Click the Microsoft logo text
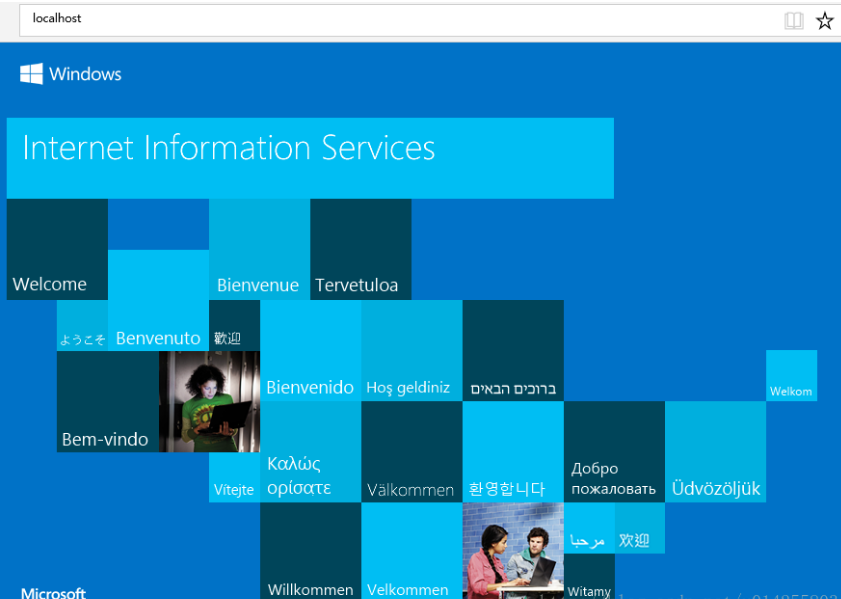The width and height of the screenshot is (841, 599). click(x=53, y=593)
